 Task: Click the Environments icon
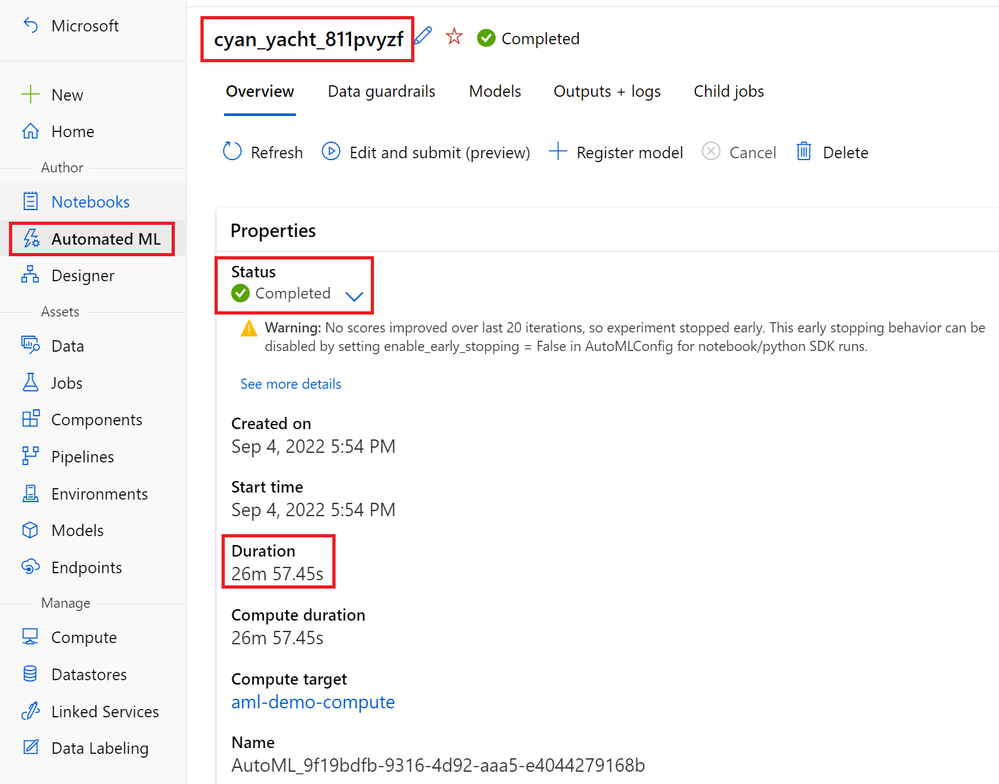click(x=30, y=493)
